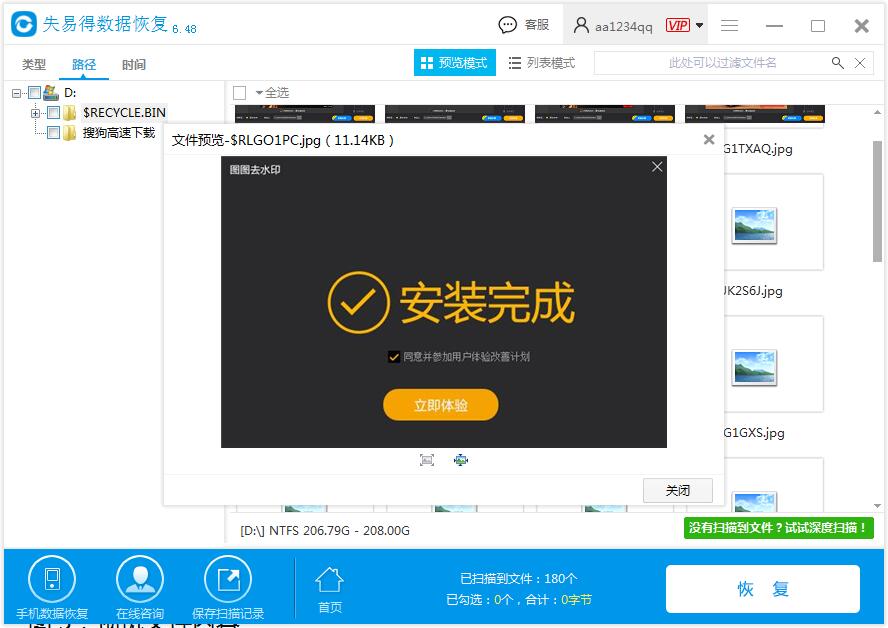The width and height of the screenshot is (888, 628).
Task: Toggle the 全选 select-all checkbox
Action: pos(240,92)
